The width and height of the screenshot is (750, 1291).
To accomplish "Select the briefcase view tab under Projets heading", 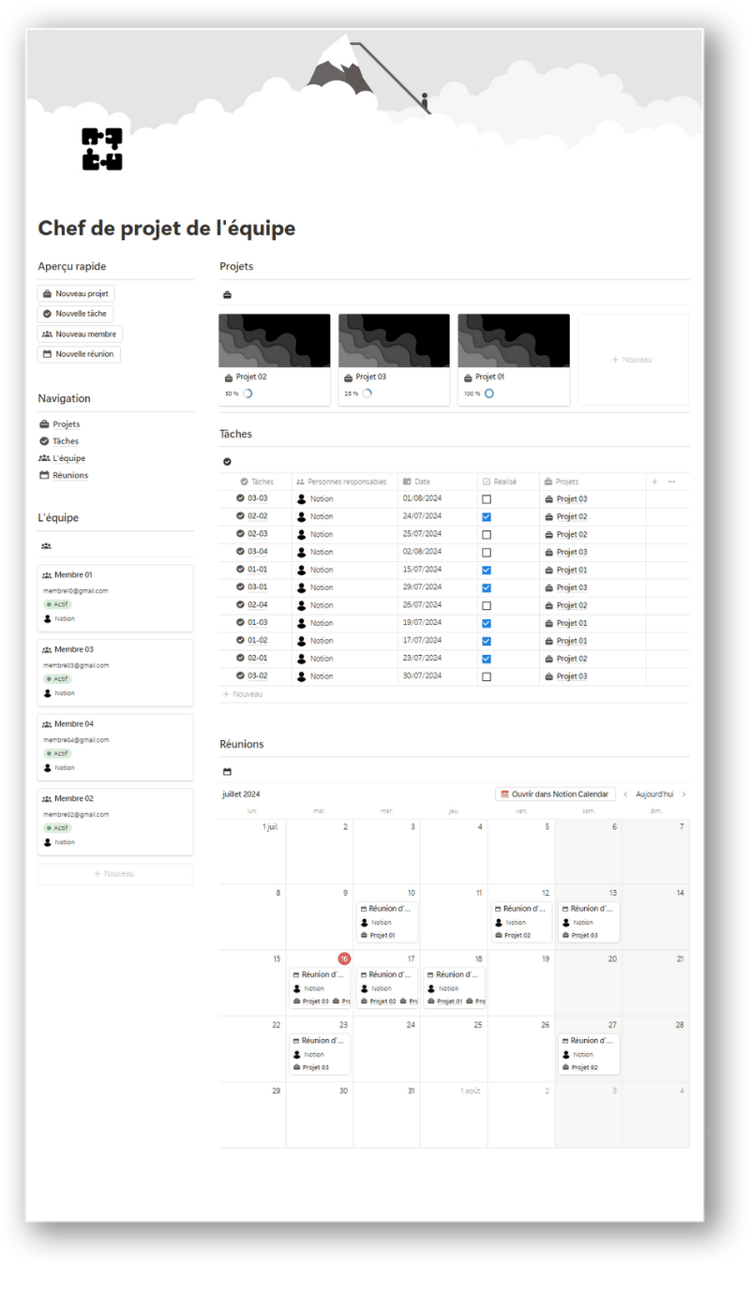I will pos(227,295).
